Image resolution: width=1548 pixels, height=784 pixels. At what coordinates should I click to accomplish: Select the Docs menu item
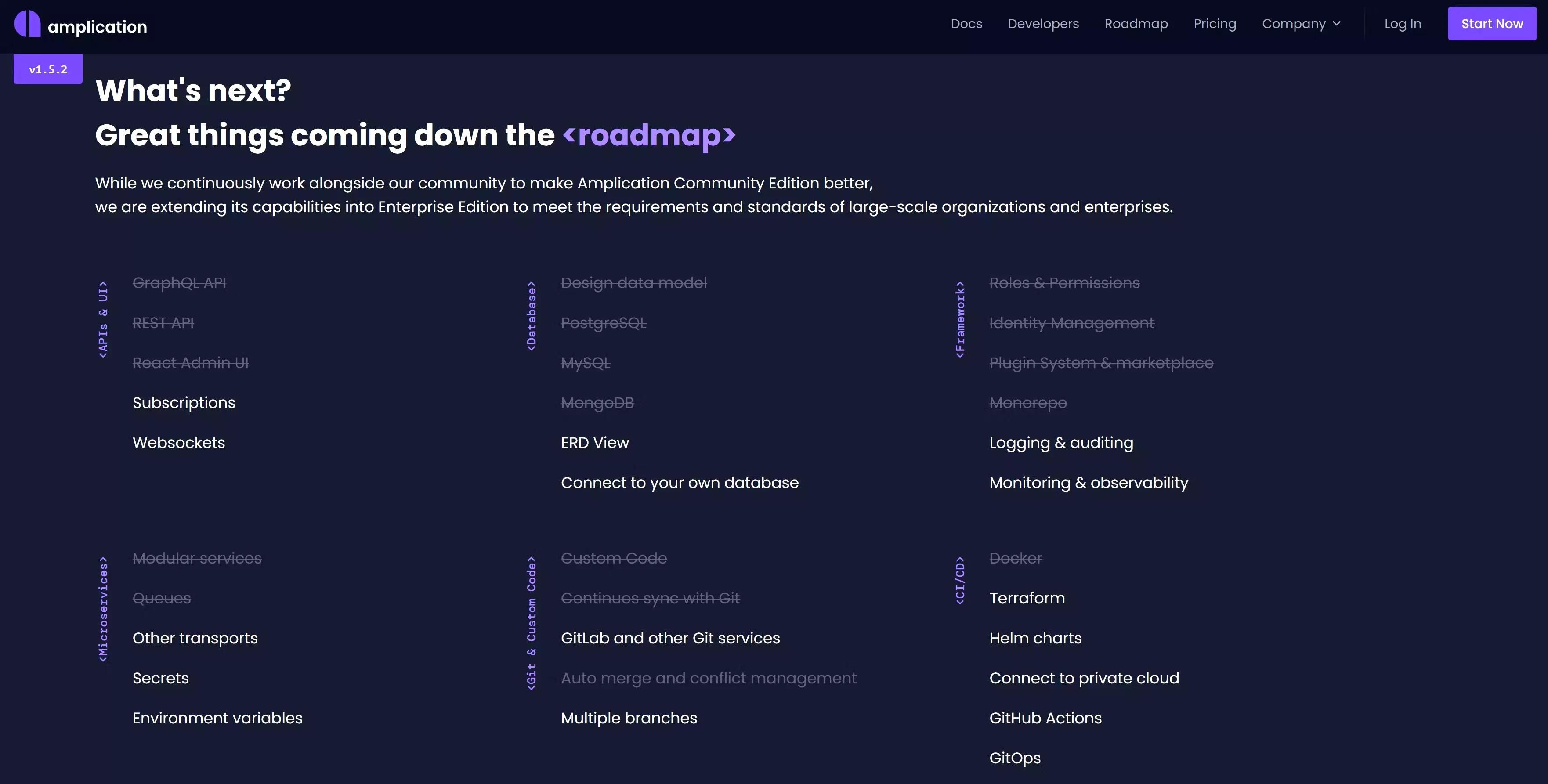point(966,23)
